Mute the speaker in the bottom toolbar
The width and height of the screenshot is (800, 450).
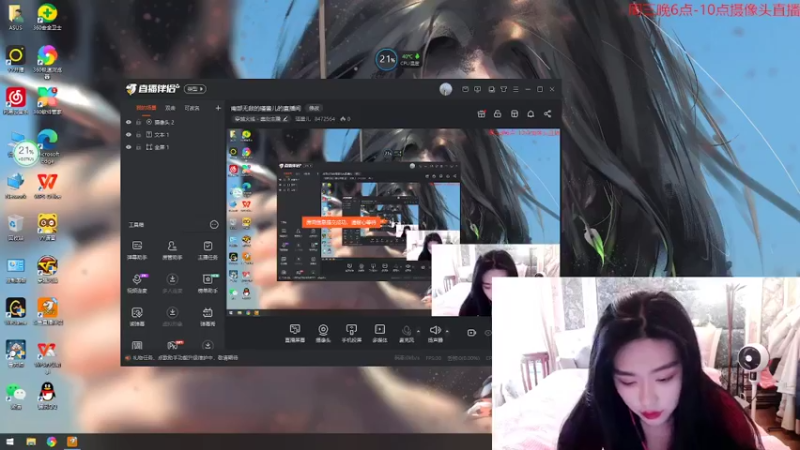pyautogui.click(x=435, y=333)
